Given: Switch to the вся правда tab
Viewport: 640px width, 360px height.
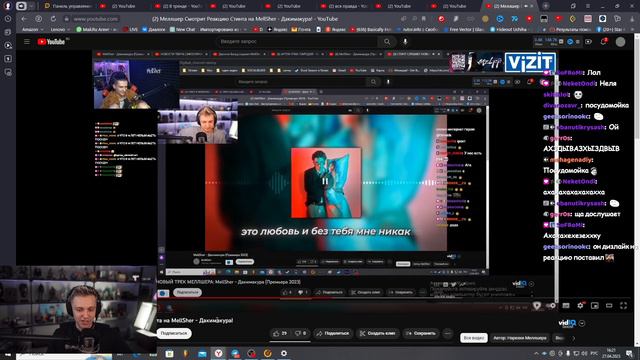Looking at the screenshot, I should (344, 6).
